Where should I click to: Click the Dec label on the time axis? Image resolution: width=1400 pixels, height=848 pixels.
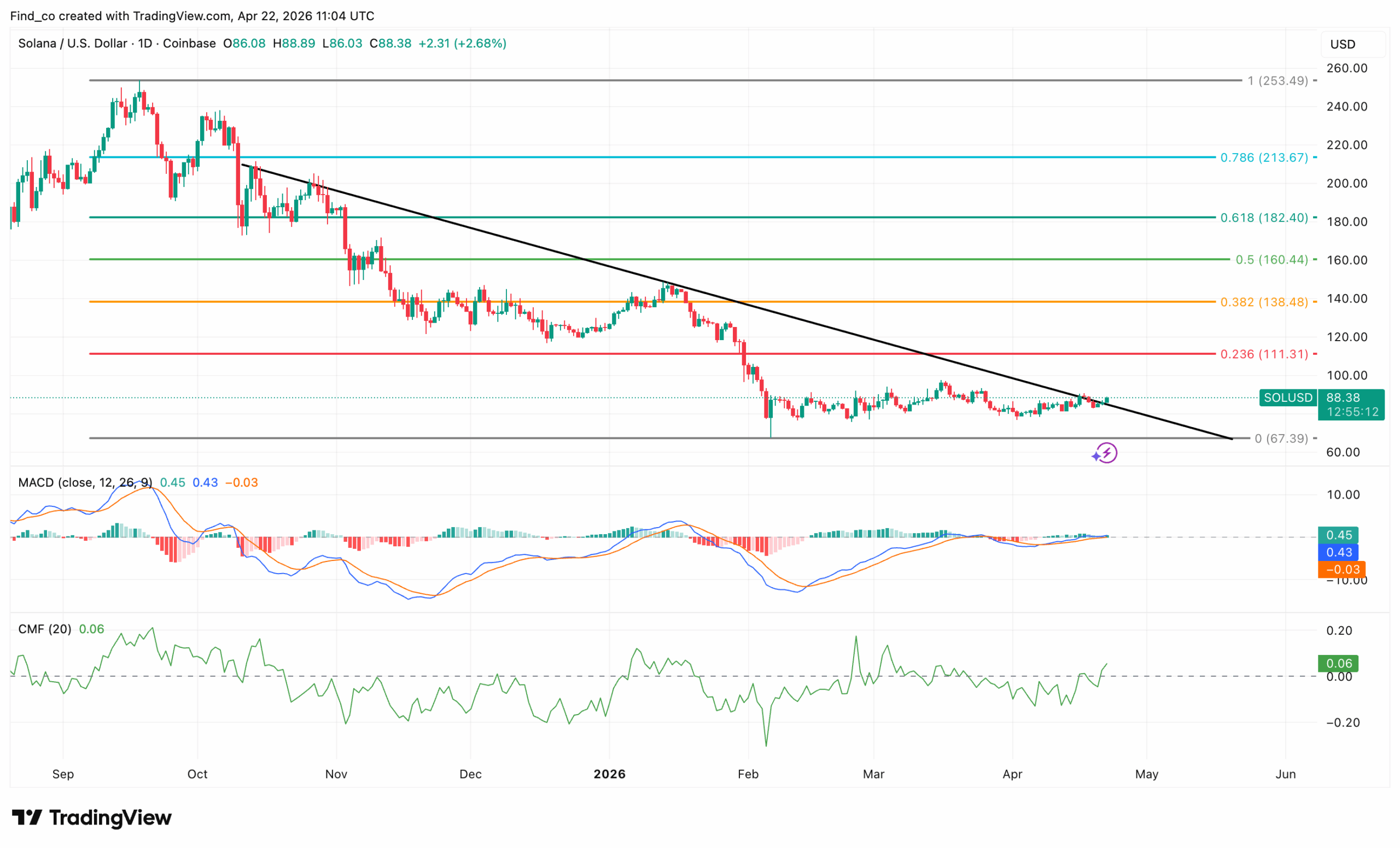(x=470, y=774)
